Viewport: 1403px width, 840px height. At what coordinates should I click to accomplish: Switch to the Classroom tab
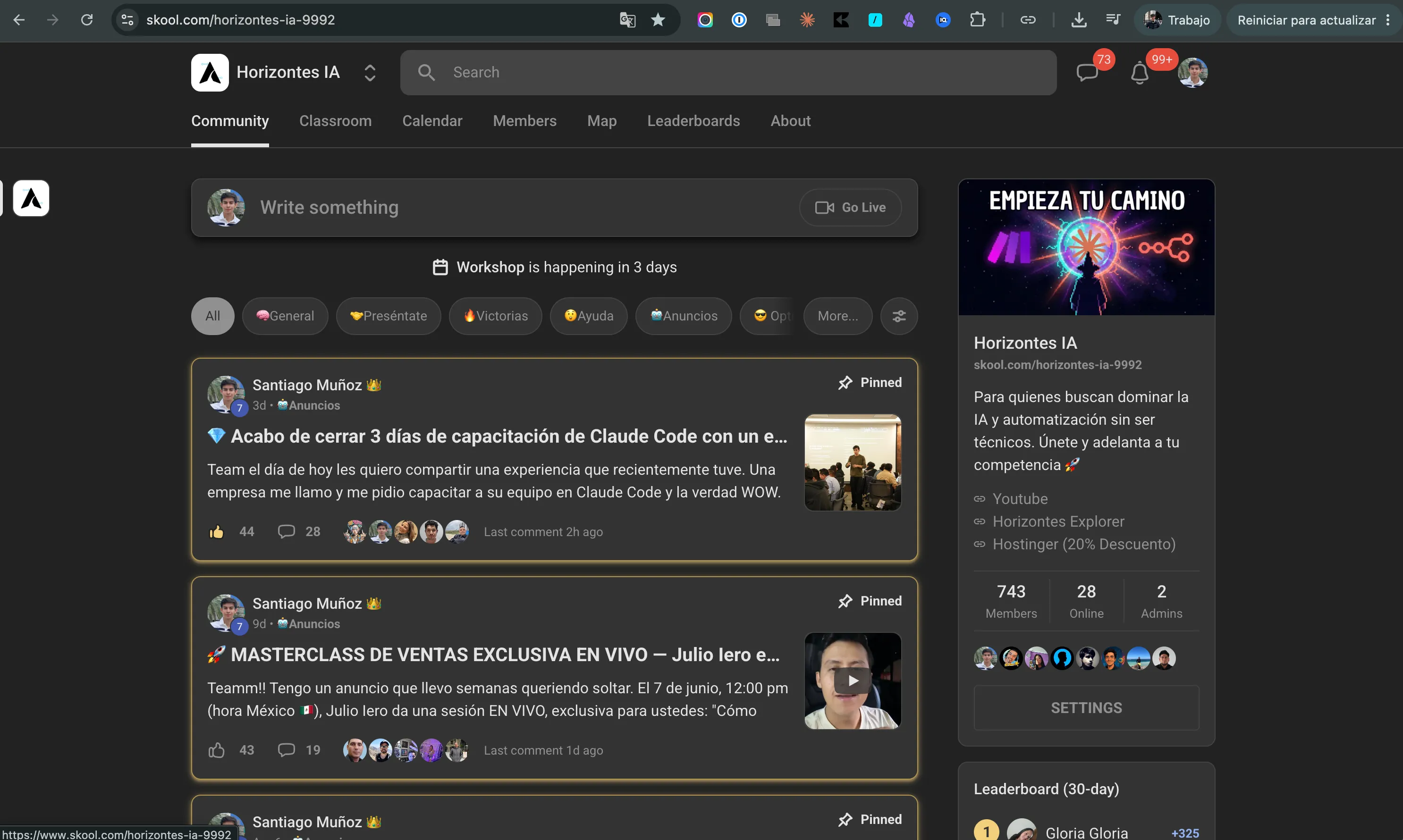point(336,121)
